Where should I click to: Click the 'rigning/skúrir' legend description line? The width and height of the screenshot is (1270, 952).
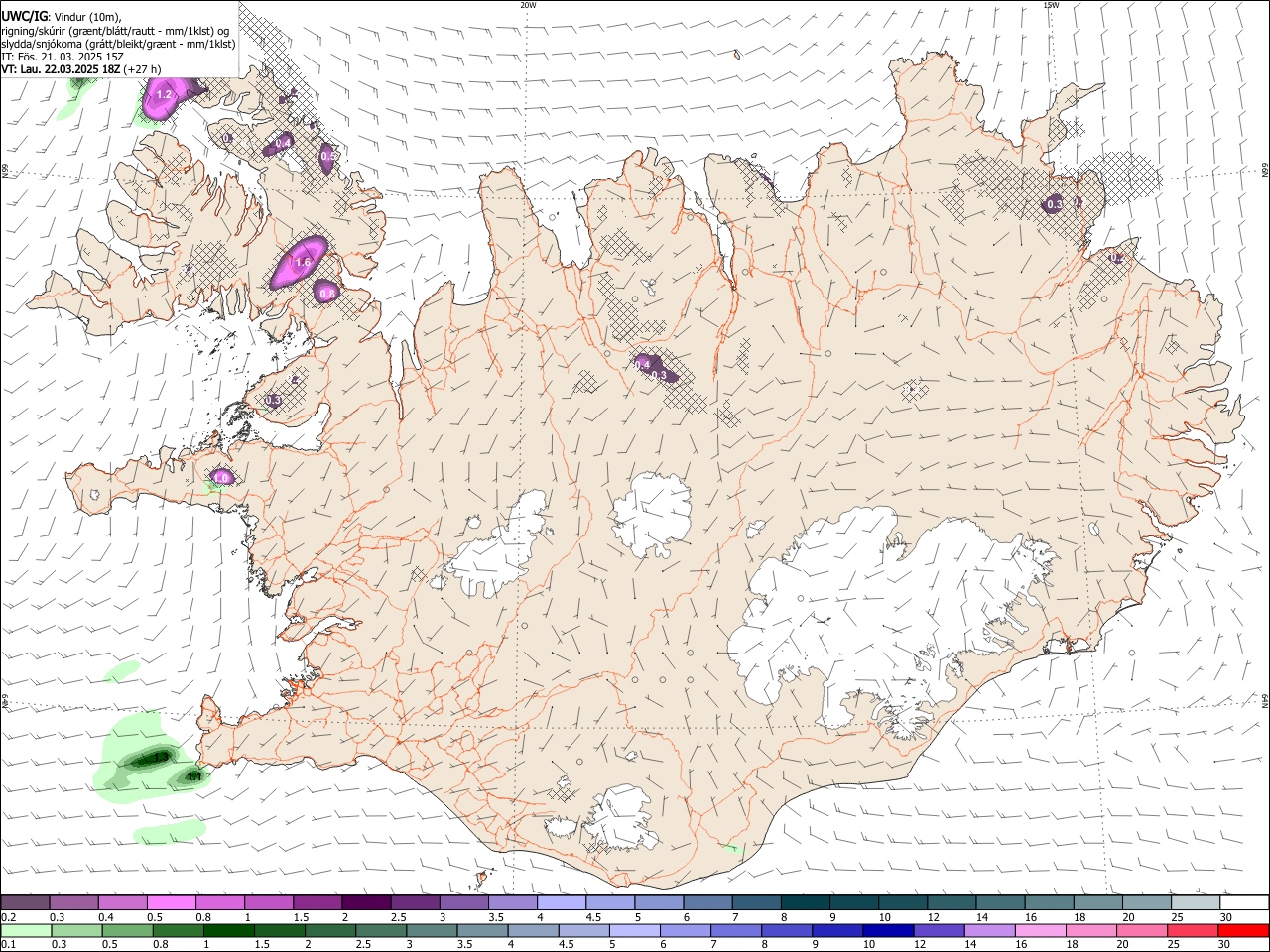[115, 31]
